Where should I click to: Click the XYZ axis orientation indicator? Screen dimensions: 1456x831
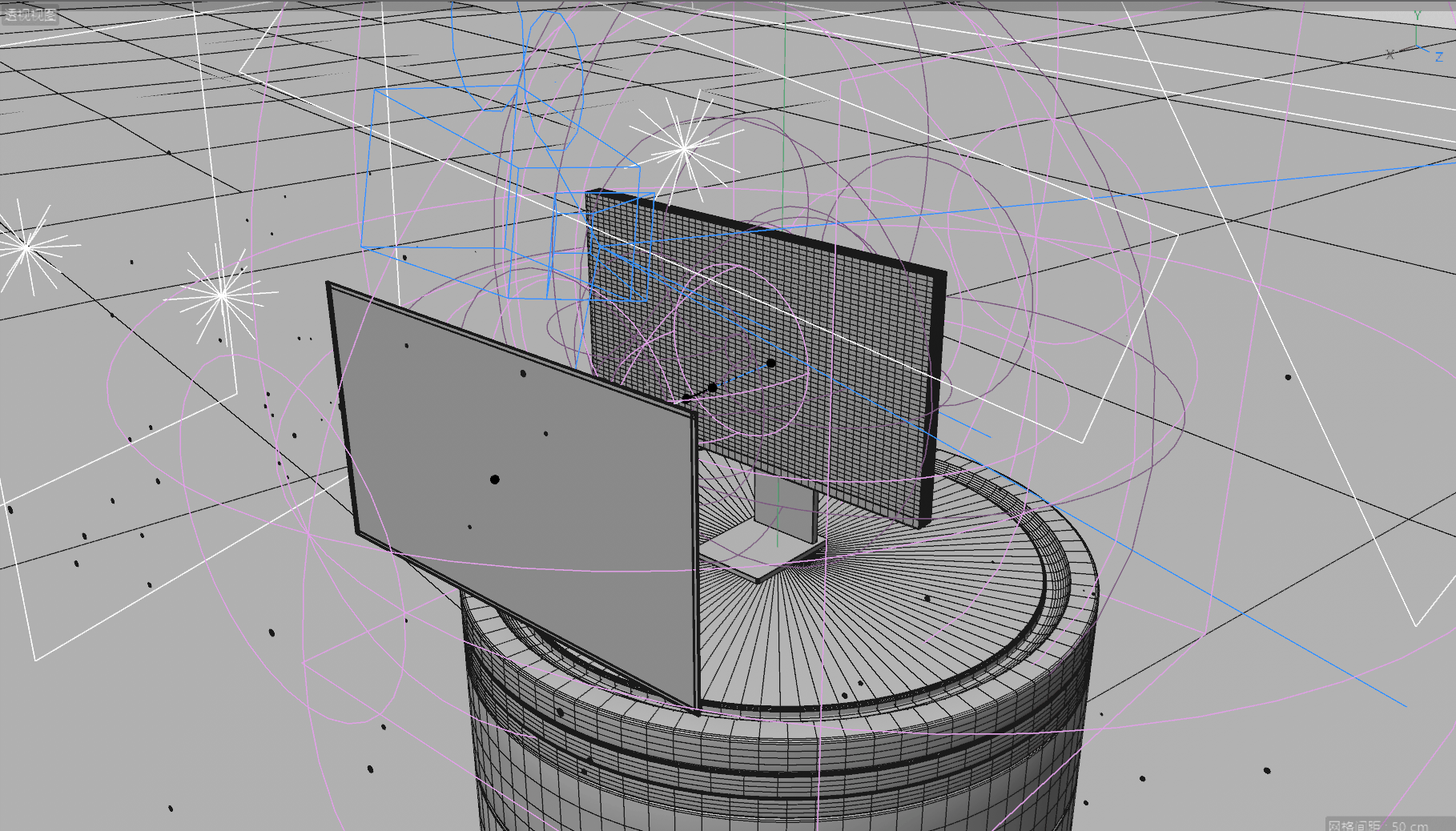coord(1416,38)
